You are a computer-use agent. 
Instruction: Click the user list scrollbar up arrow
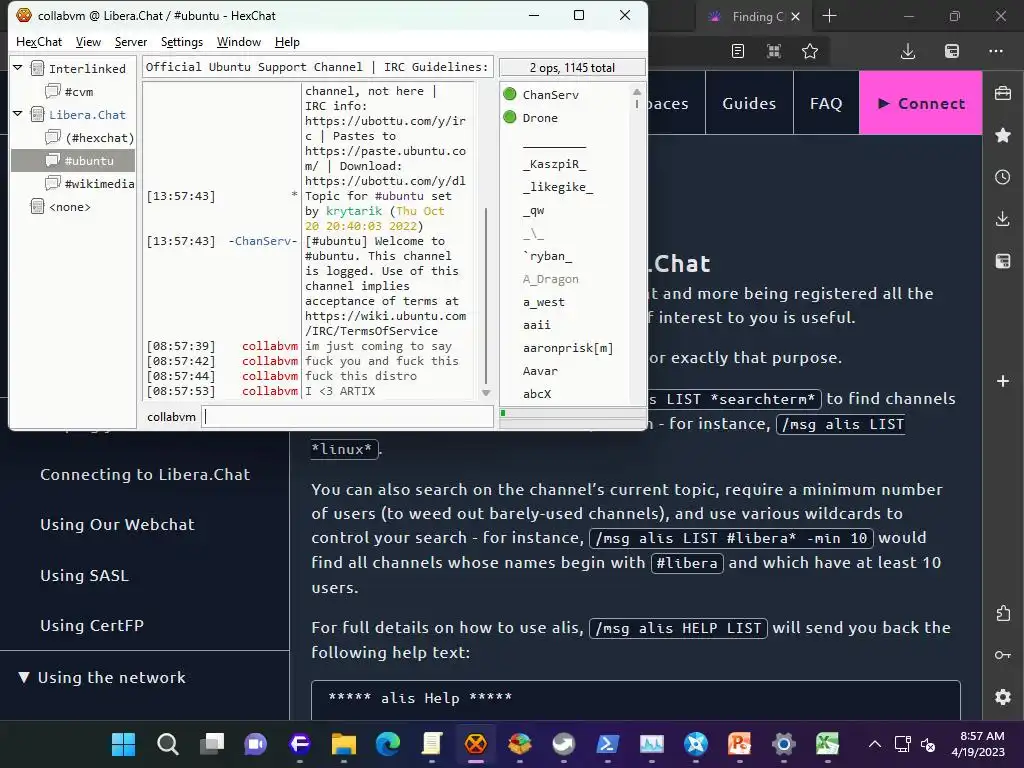click(x=637, y=91)
